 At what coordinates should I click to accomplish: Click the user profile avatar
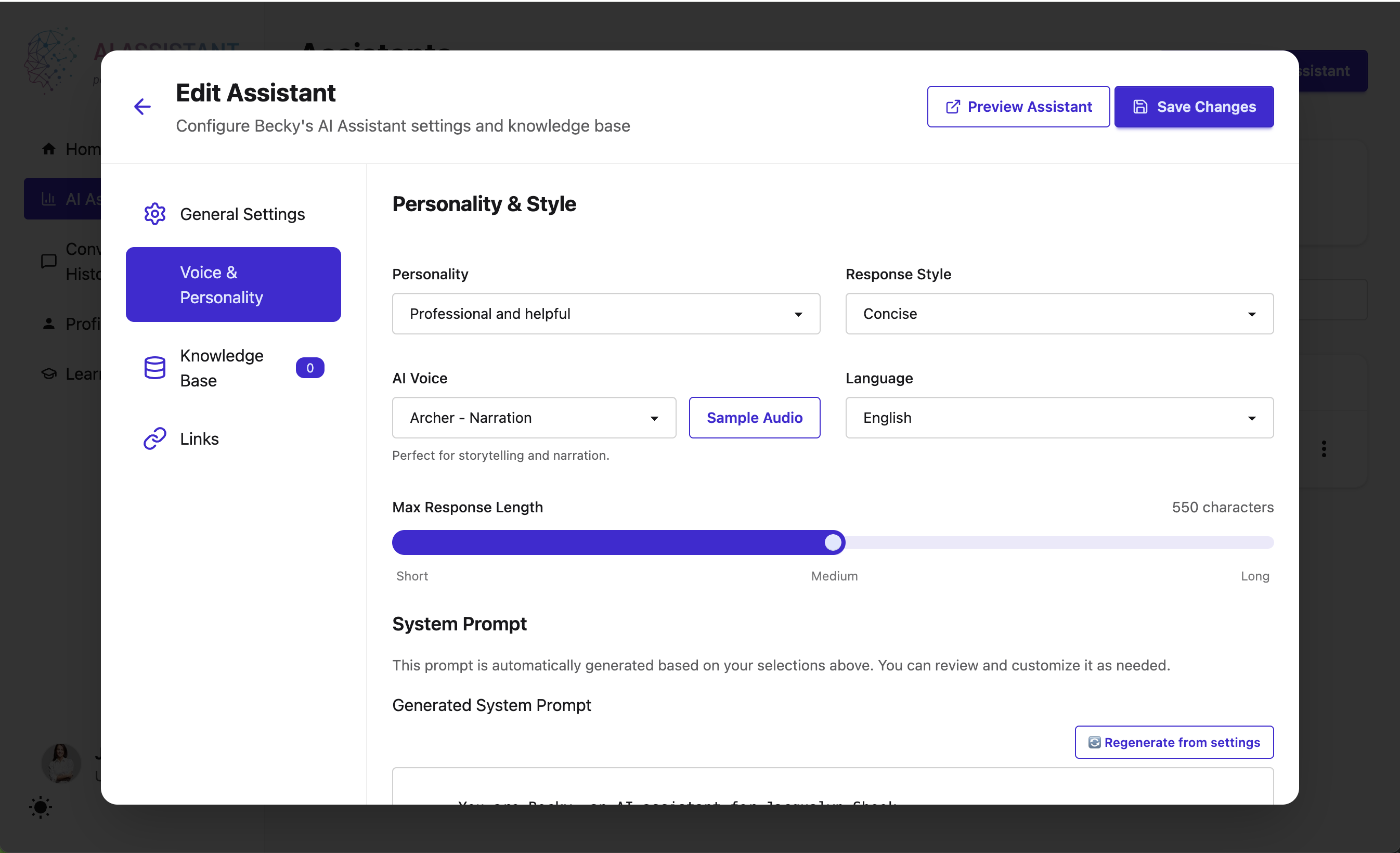coord(61,762)
